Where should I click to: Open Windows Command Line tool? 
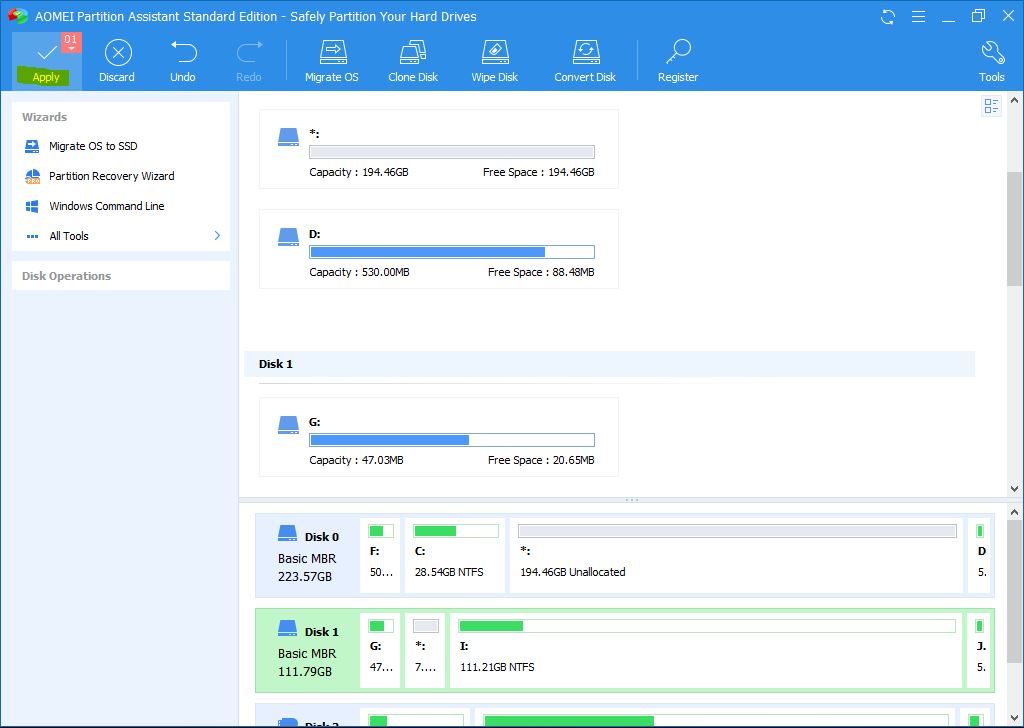pyautogui.click(x=106, y=206)
